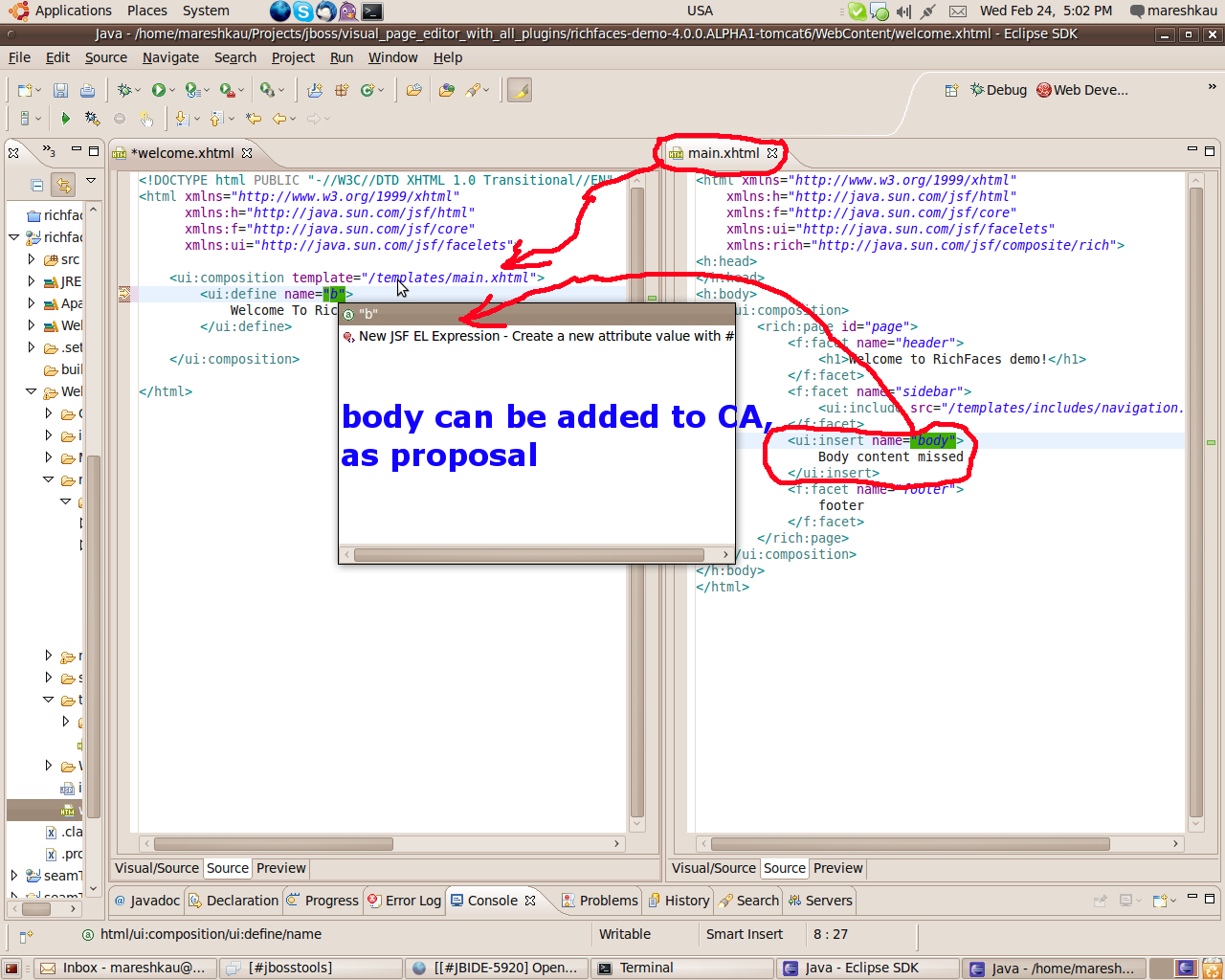Click the content assist popup horizontal scrollbar
The height and width of the screenshot is (980, 1225).
click(529, 555)
